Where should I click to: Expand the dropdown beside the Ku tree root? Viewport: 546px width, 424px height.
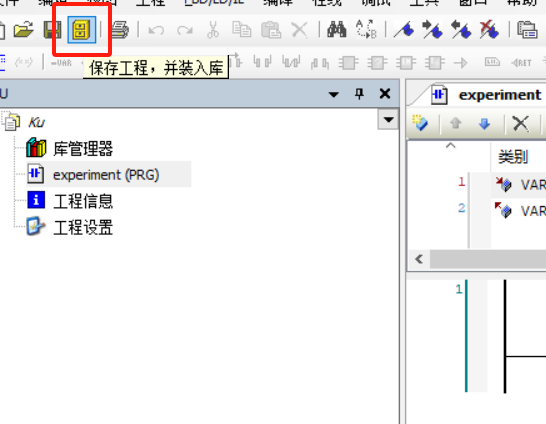388,120
